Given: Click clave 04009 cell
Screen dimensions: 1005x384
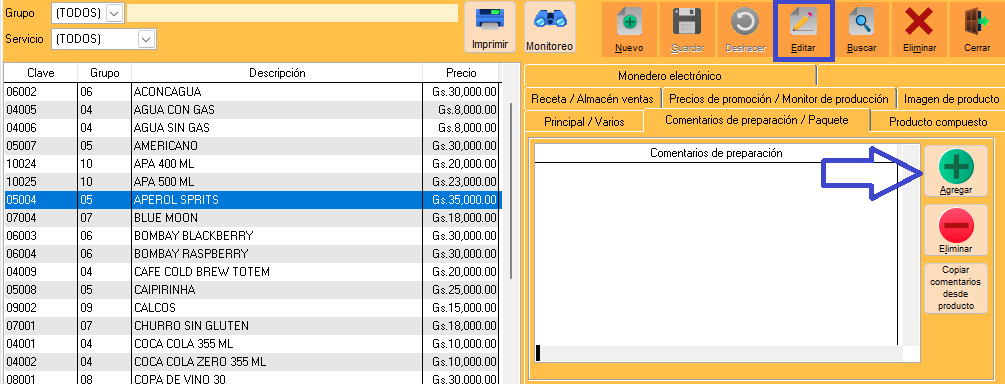Looking at the screenshot, I should pyautogui.click(x=40, y=272).
